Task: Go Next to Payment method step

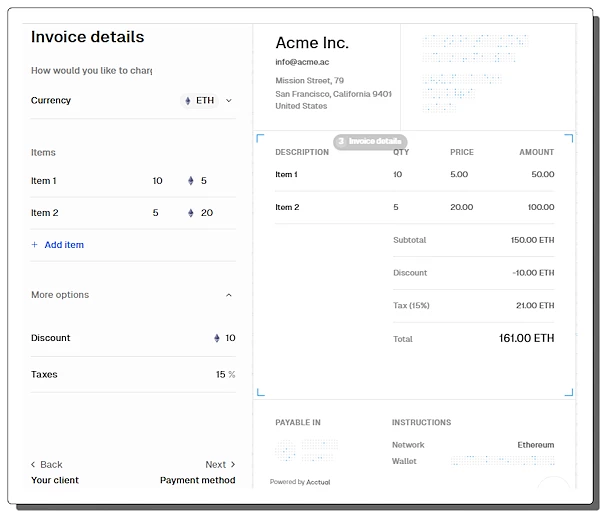Action: point(215,465)
